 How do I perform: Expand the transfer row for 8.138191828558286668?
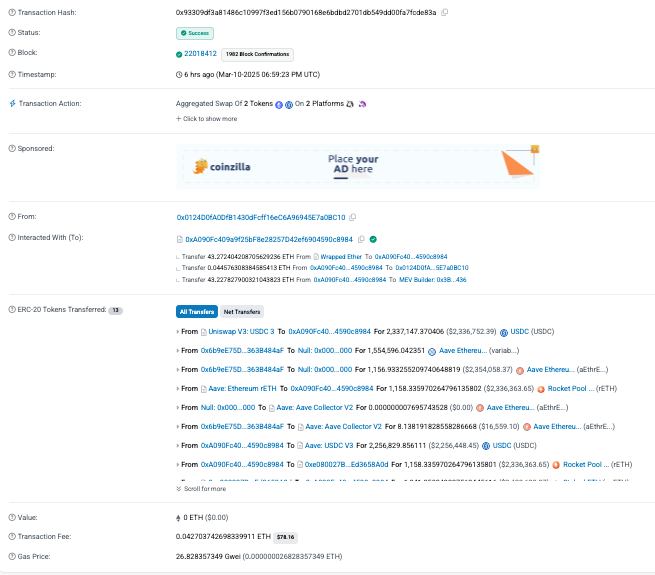tap(178, 427)
